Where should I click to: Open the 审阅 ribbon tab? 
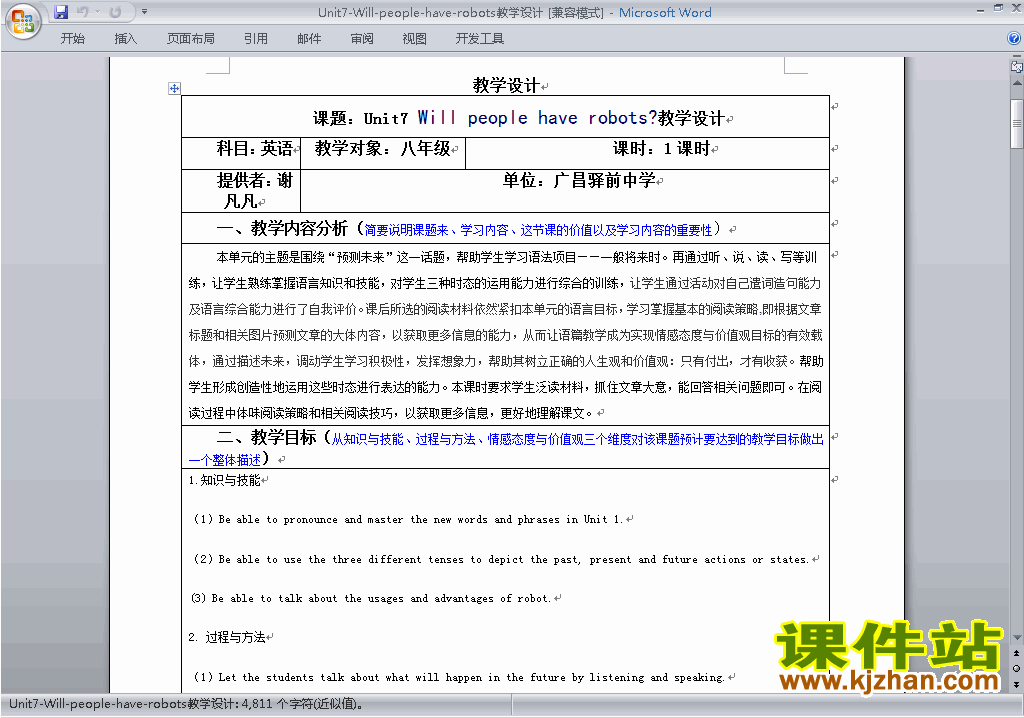362,39
